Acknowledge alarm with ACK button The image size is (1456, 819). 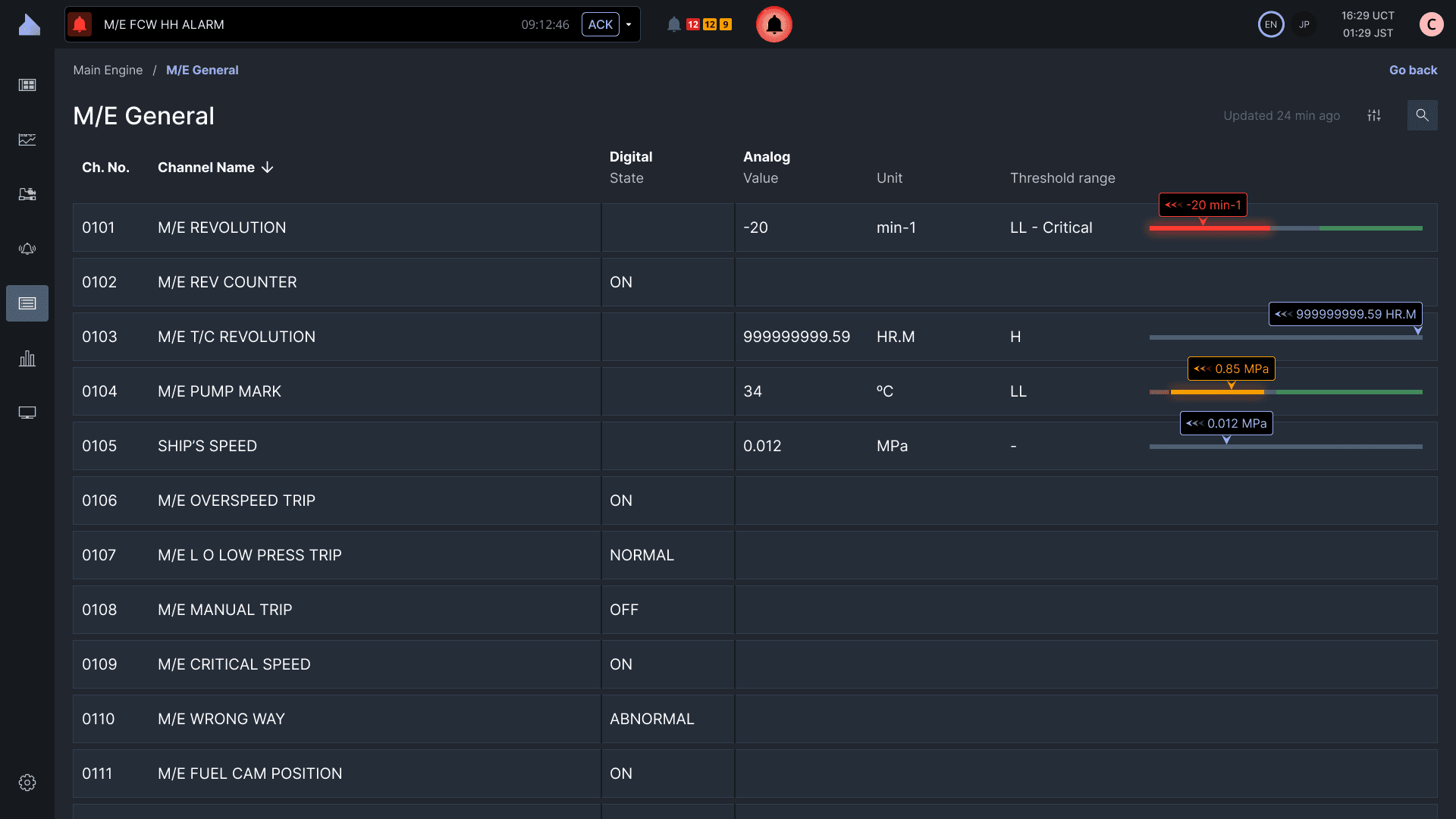pos(600,24)
